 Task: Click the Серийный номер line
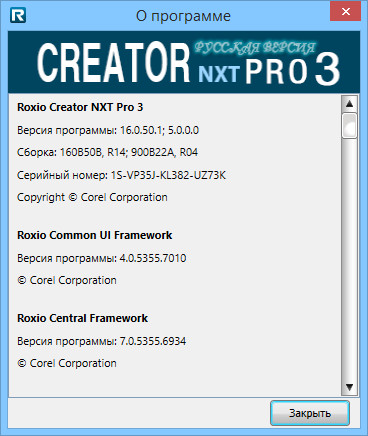(121, 175)
